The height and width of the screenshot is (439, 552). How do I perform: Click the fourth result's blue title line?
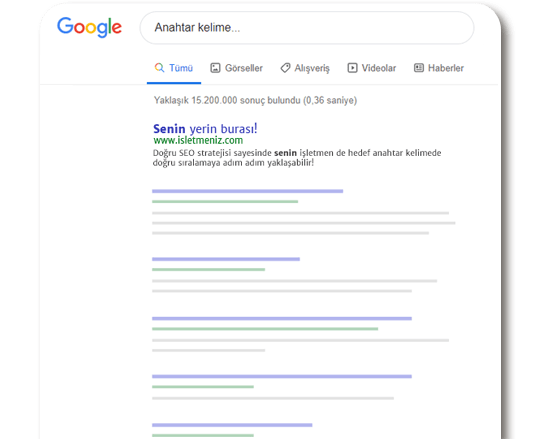click(282, 319)
